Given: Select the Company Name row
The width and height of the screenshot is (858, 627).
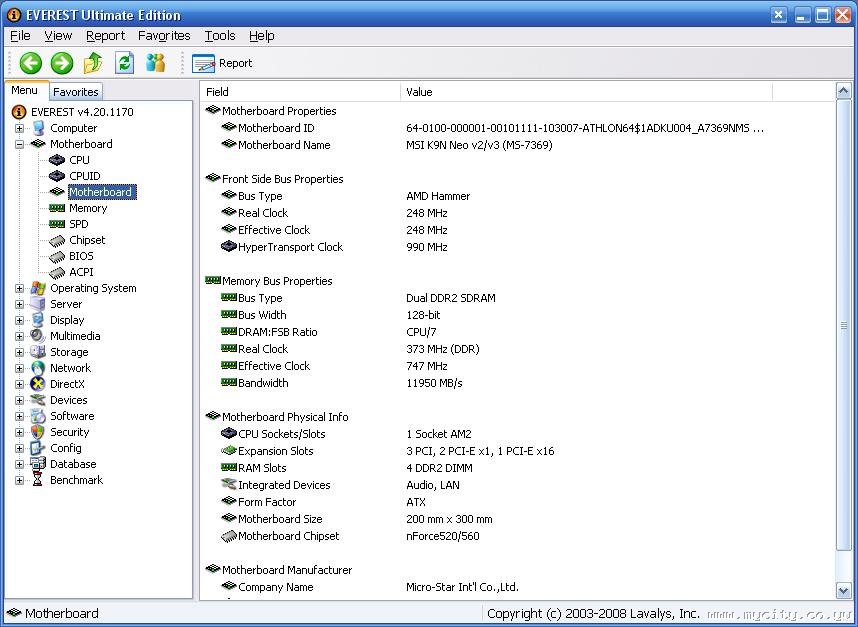Looking at the screenshot, I should tap(517, 587).
